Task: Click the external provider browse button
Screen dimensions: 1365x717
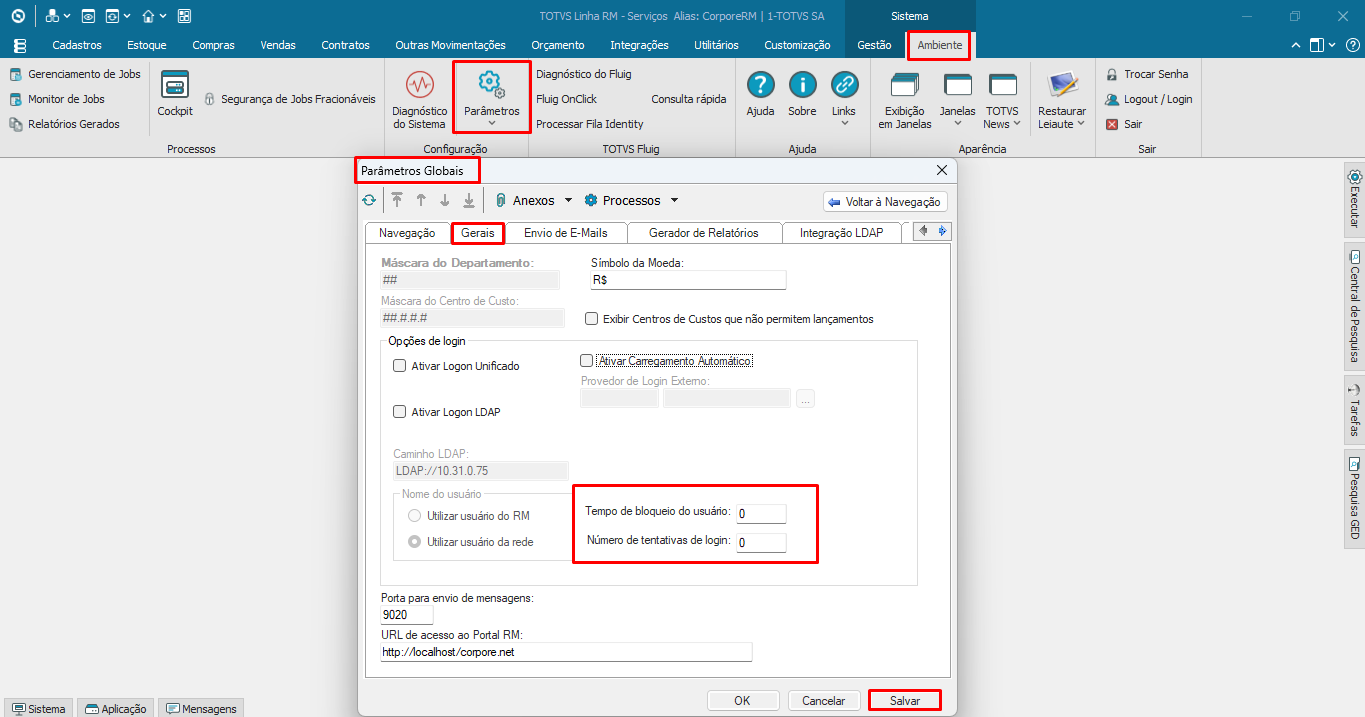Action: (x=806, y=398)
